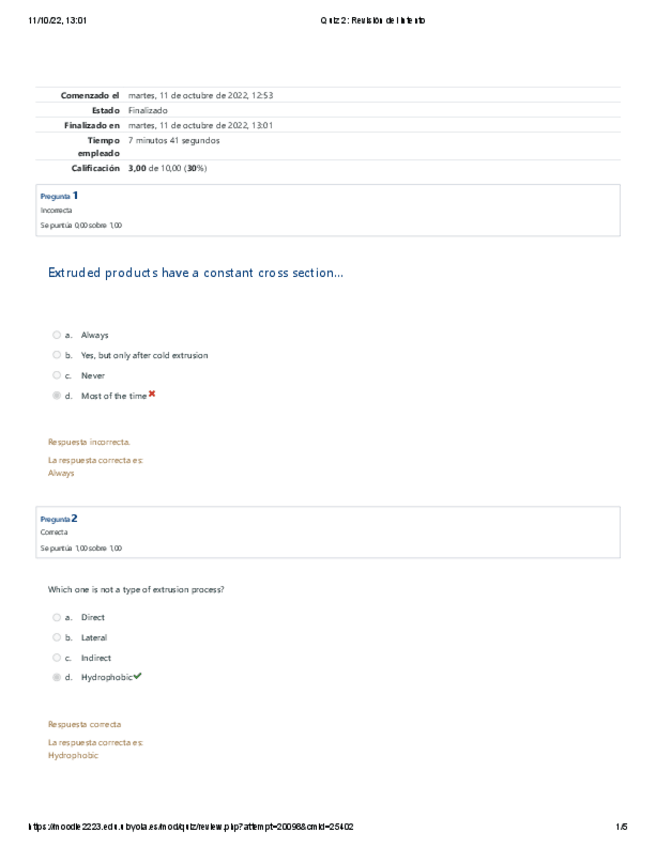Choose the "Direct" radio option
This screenshot has height=848, width=656.
pyautogui.click(x=57, y=617)
